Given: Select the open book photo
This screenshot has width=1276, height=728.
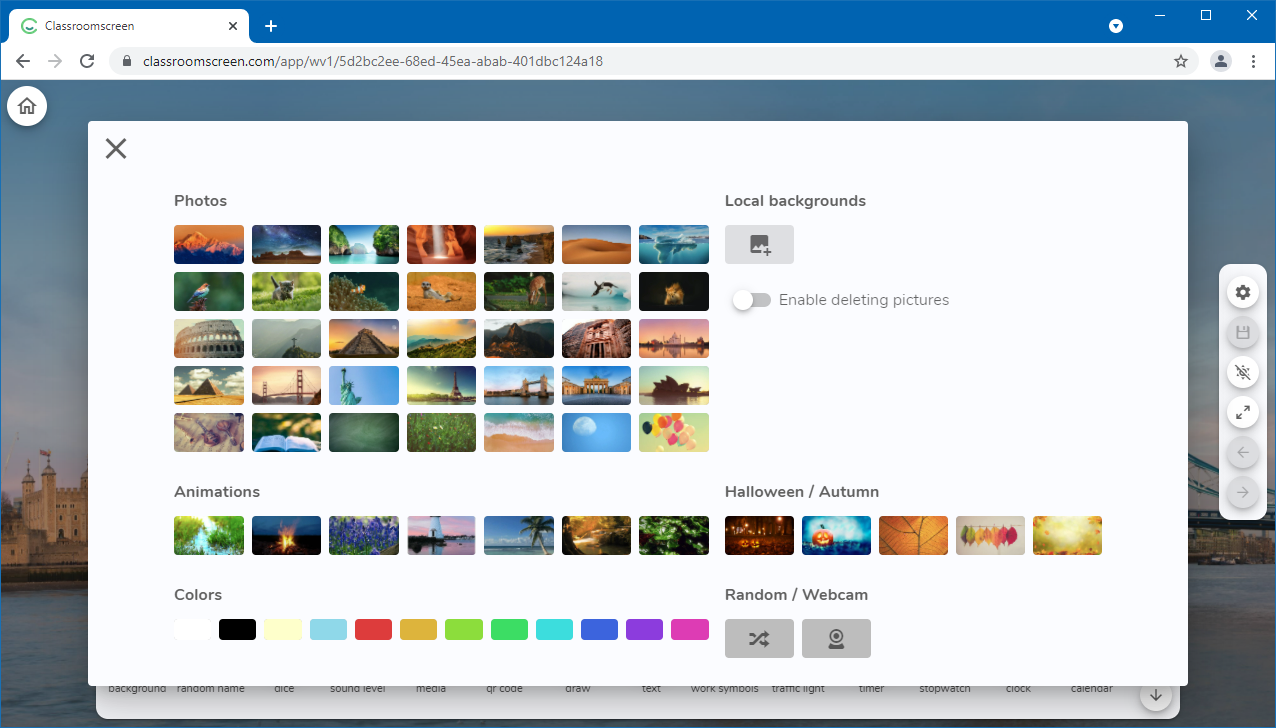Looking at the screenshot, I should [x=286, y=433].
